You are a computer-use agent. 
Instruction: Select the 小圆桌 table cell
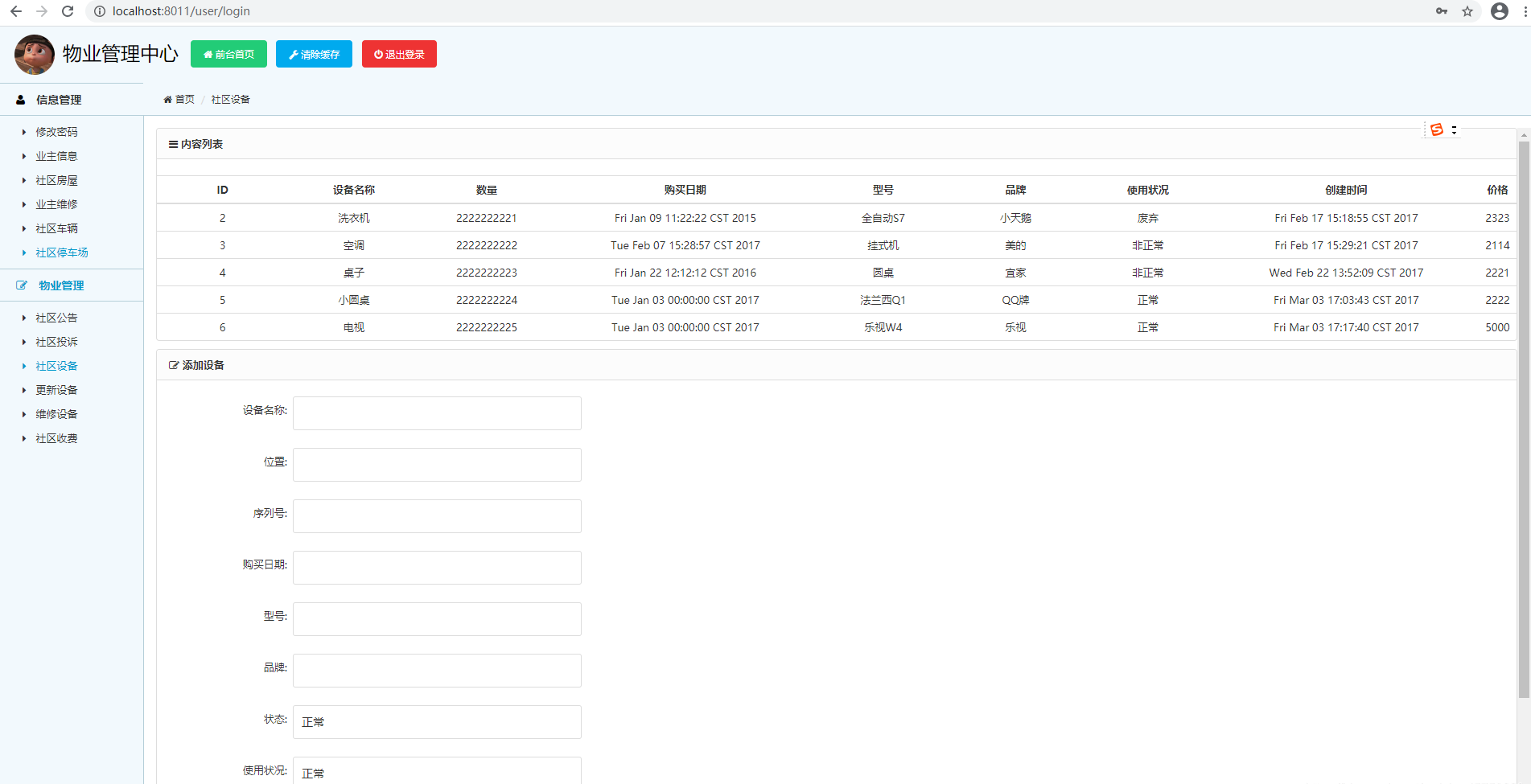tap(354, 300)
